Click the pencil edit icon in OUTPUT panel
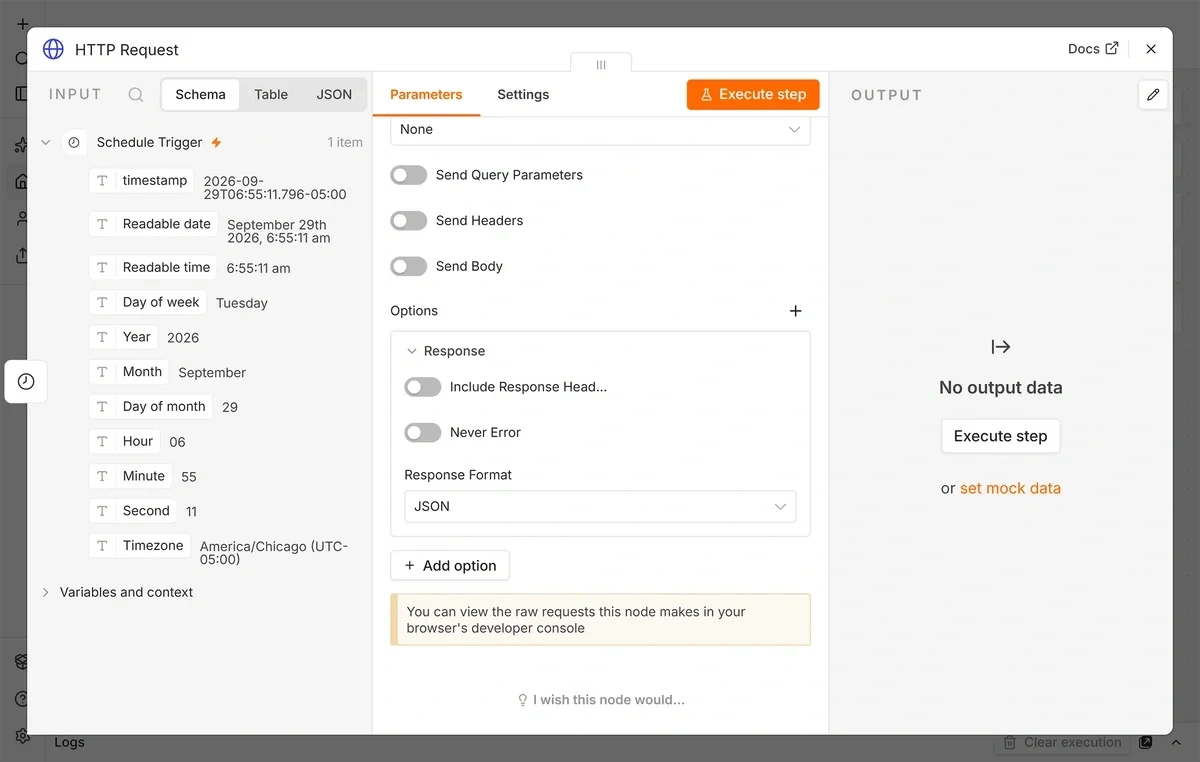The width and height of the screenshot is (1200, 762). click(1153, 95)
